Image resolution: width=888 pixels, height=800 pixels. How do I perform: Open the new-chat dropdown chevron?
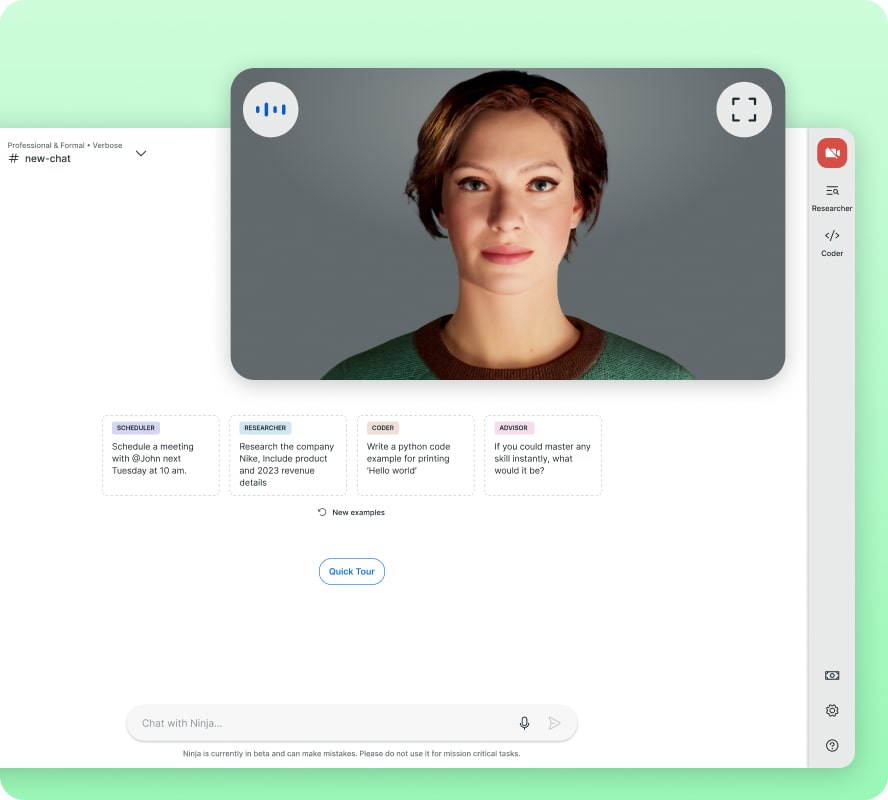pyautogui.click(x=141, y=153)
